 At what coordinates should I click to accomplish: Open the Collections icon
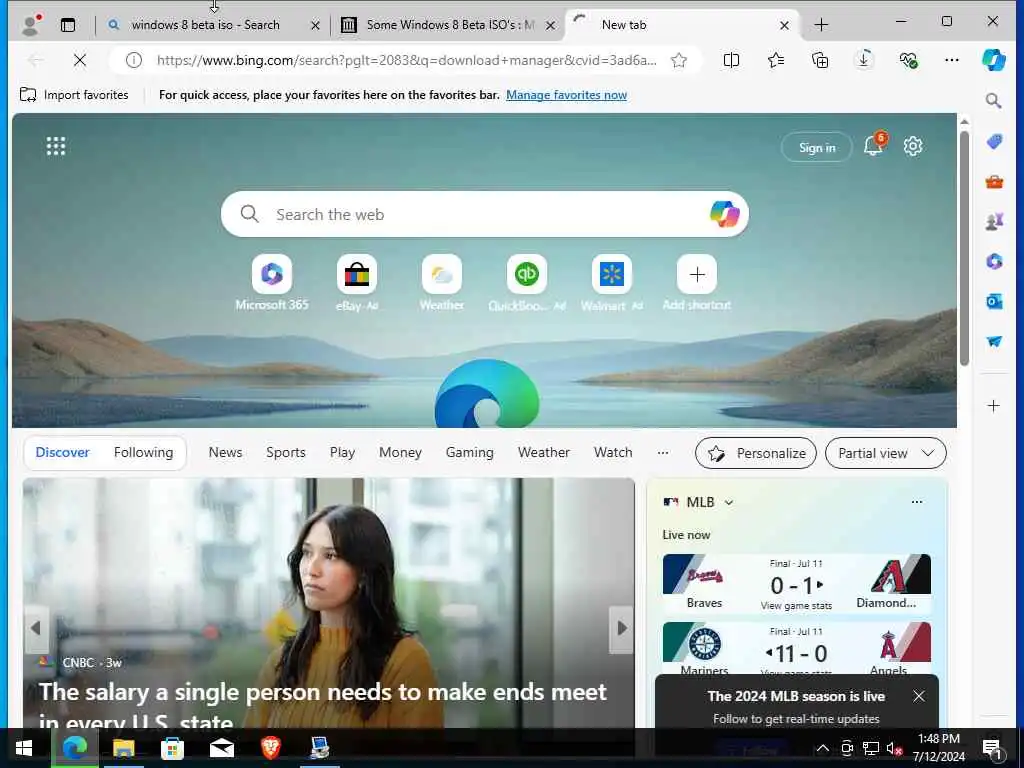(820, 60)
